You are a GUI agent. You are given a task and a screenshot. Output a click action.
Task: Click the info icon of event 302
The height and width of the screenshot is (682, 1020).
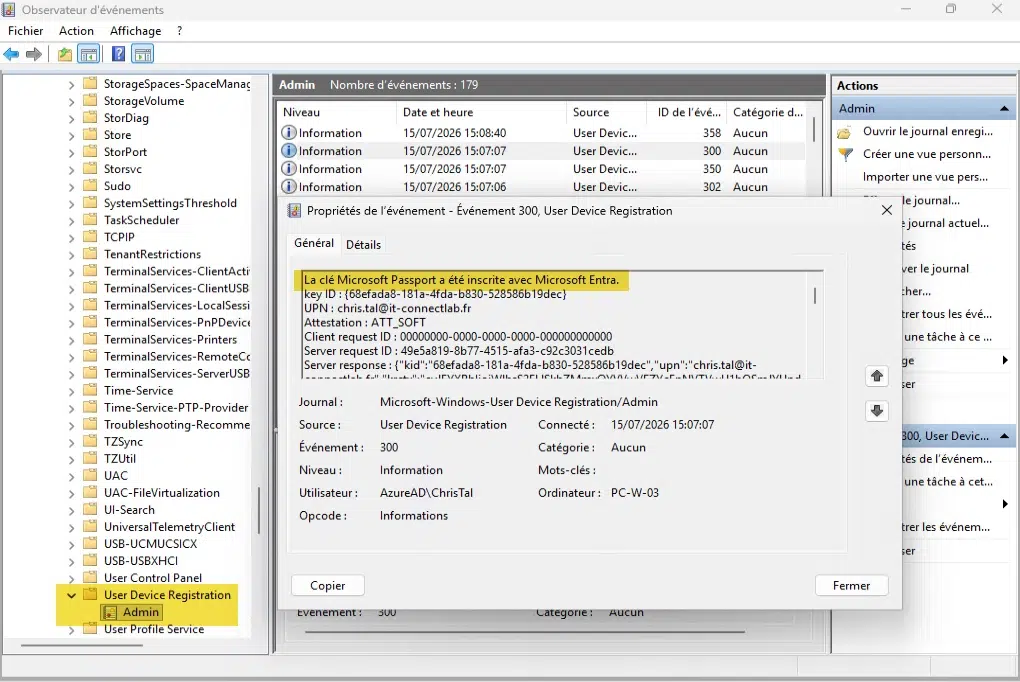(x=288, y=187)
